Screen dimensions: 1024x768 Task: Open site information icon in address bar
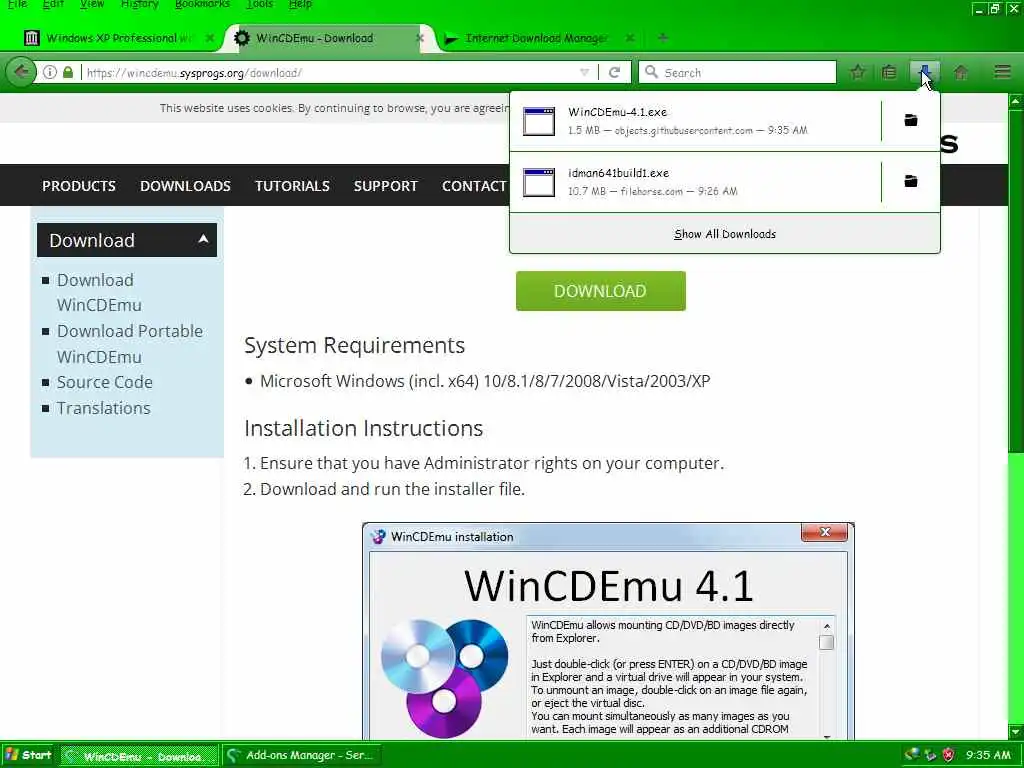click(50, 72)
